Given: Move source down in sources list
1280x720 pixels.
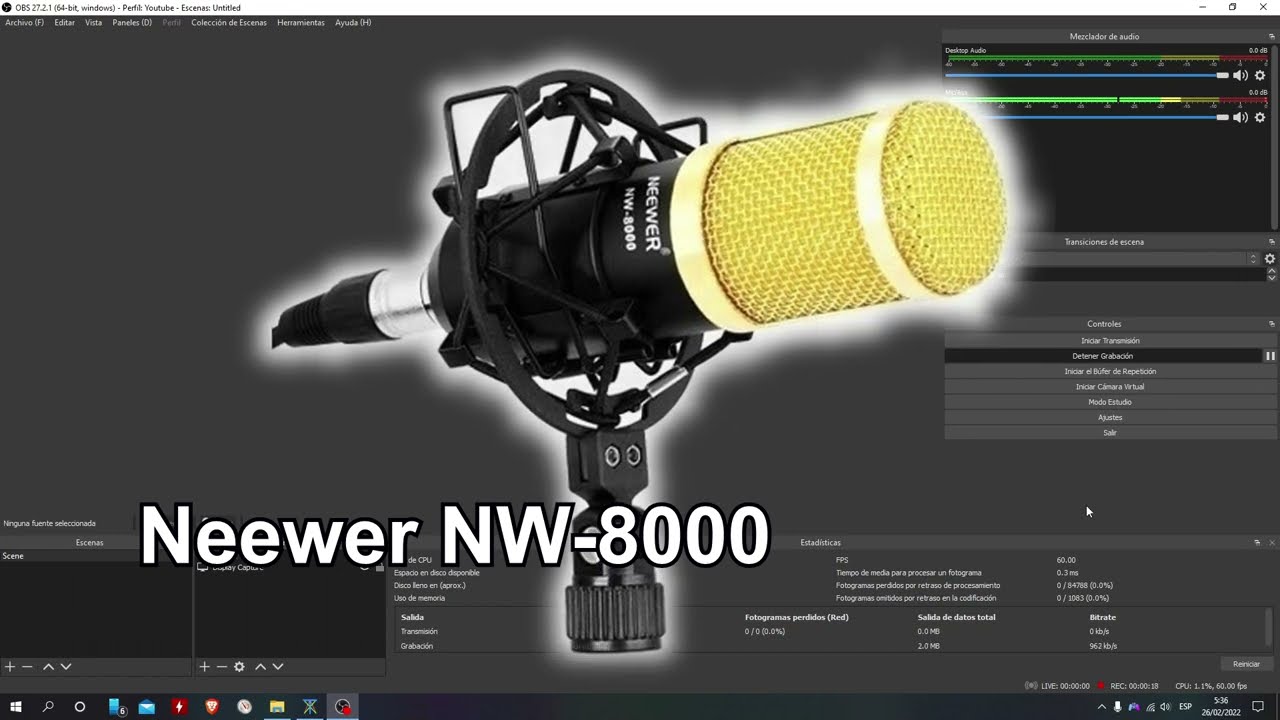Looking at the screenshot, I should [x=278, y=666].
